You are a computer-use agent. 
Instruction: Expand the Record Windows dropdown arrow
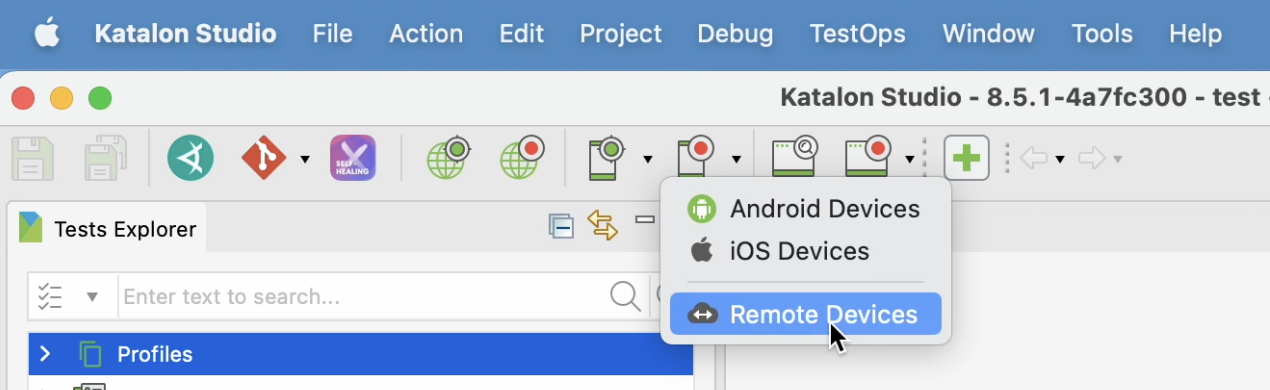click(910, 159)
